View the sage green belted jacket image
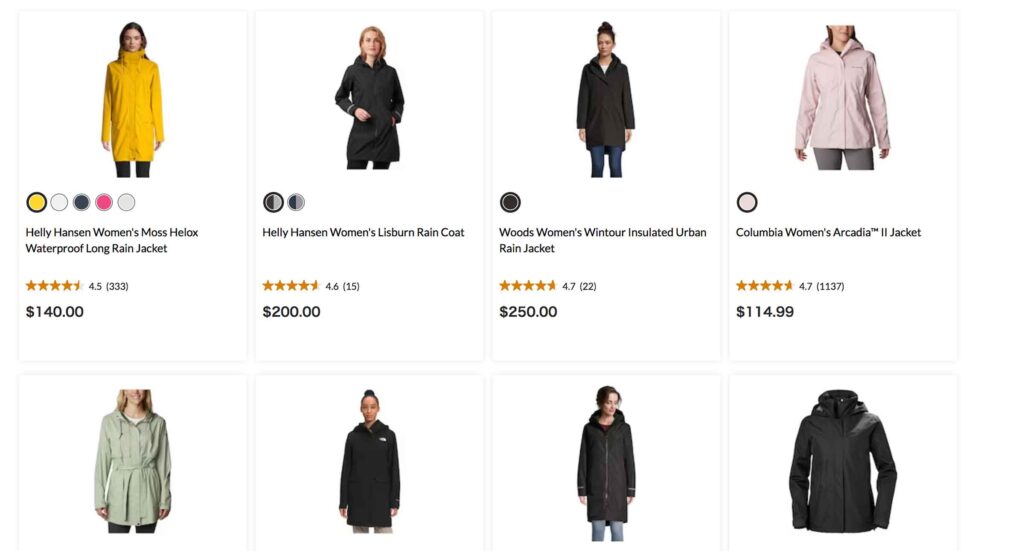 tap(132, 460)
